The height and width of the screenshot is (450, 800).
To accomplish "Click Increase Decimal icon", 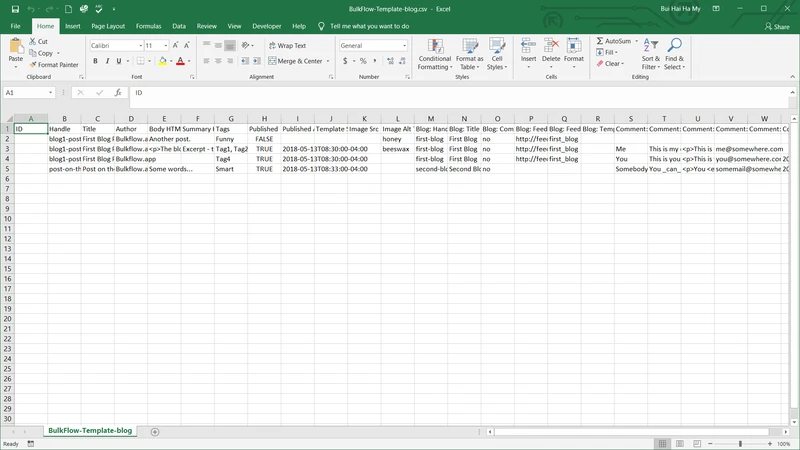I will tap(390, 61).
